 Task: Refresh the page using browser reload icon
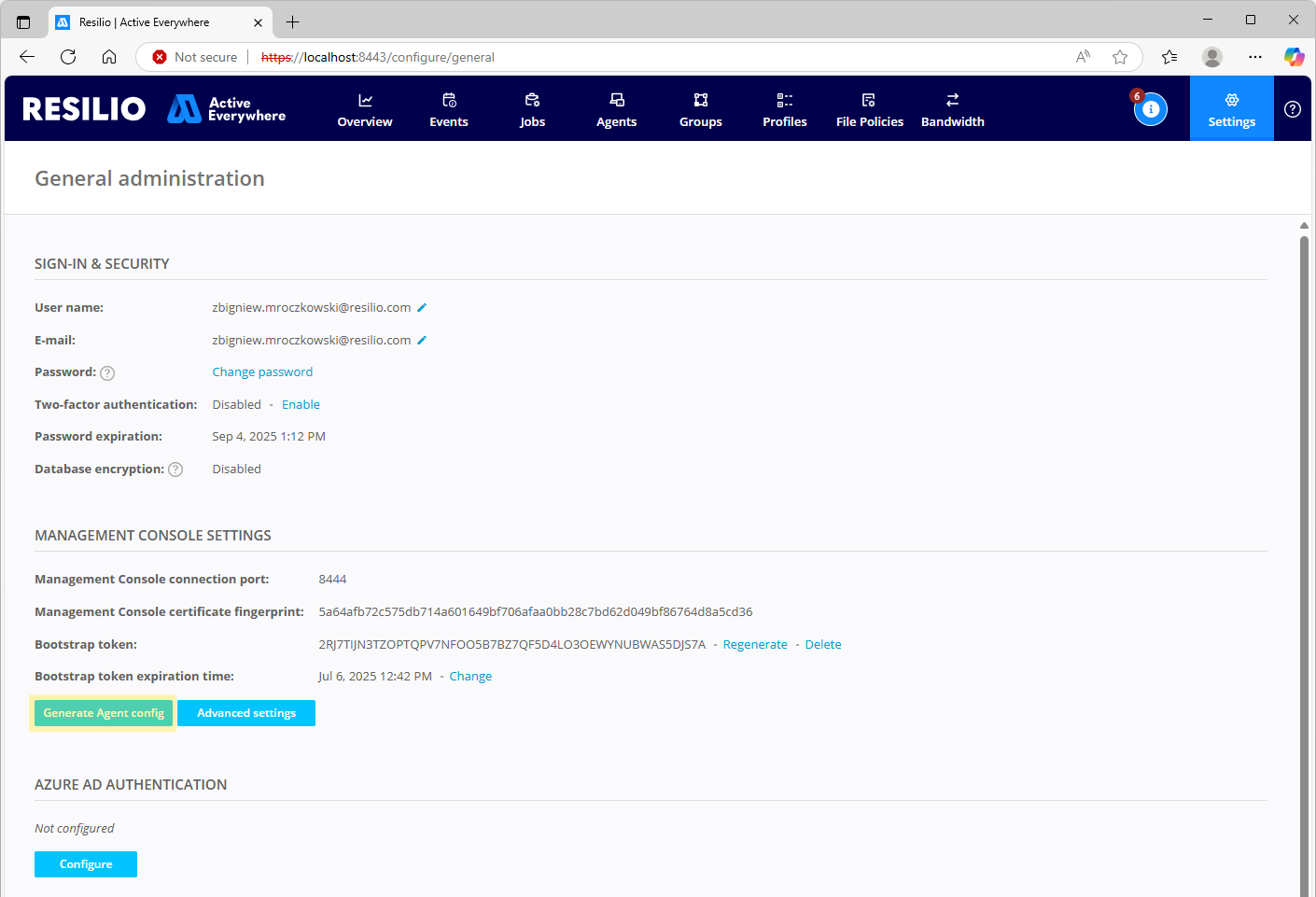pos(68,57)
